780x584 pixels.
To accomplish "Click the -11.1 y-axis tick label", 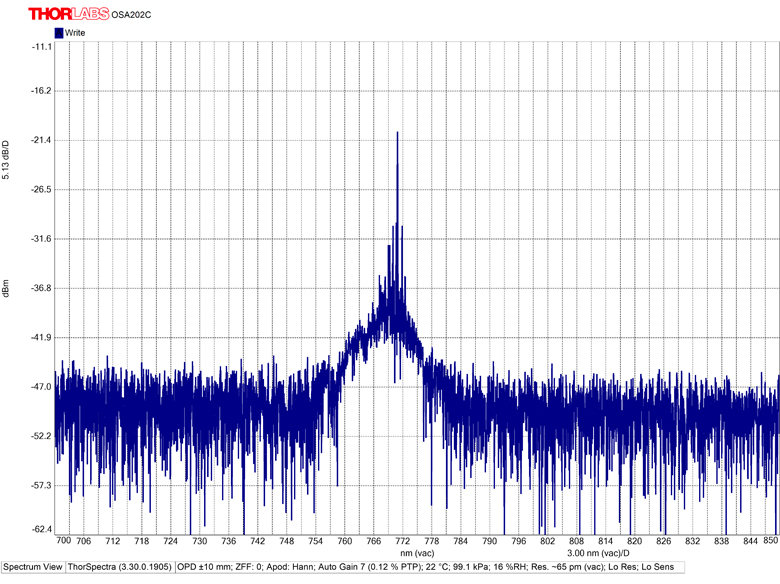I will (41, 46).
